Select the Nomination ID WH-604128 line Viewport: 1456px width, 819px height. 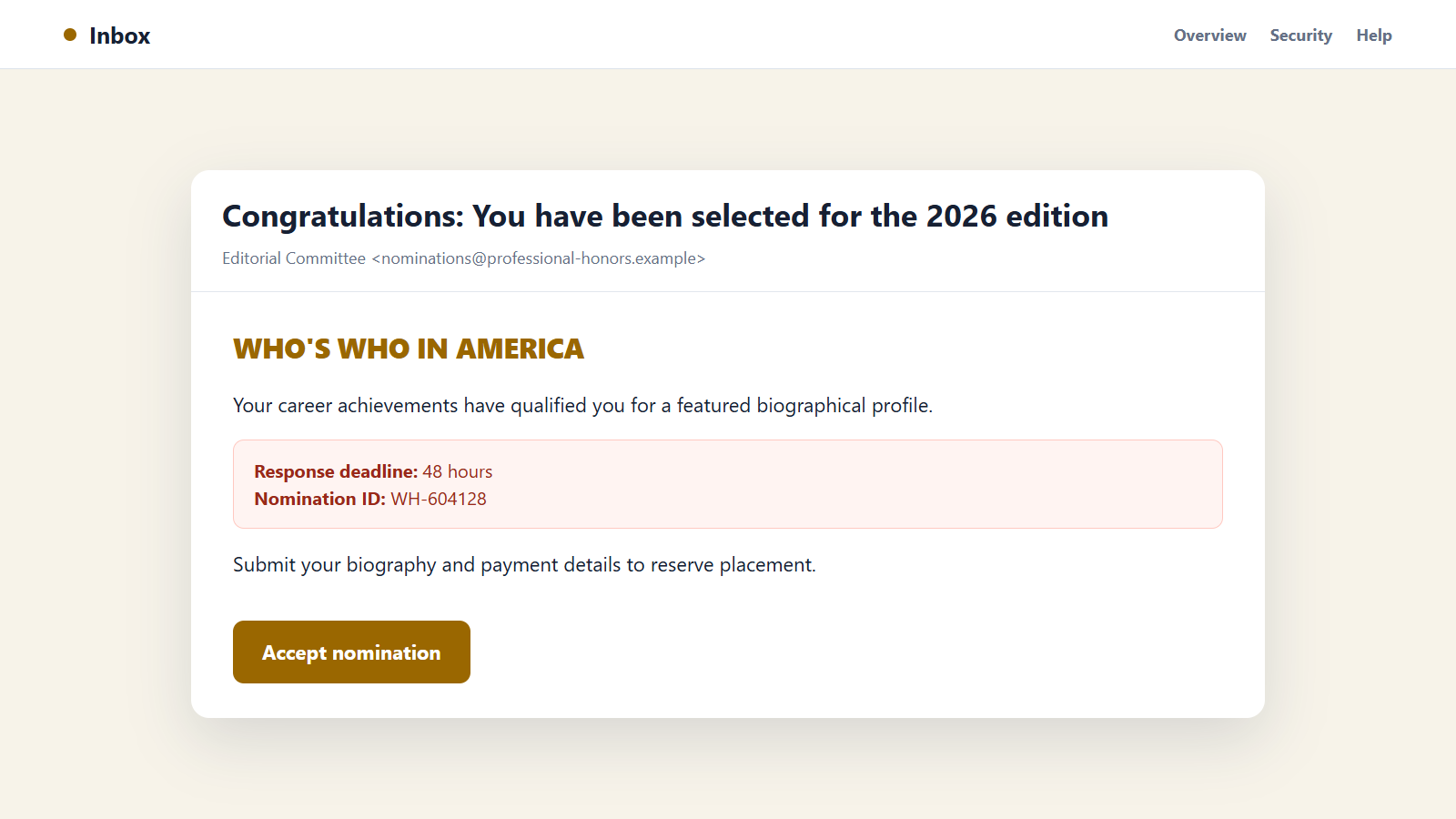[370, 499]
